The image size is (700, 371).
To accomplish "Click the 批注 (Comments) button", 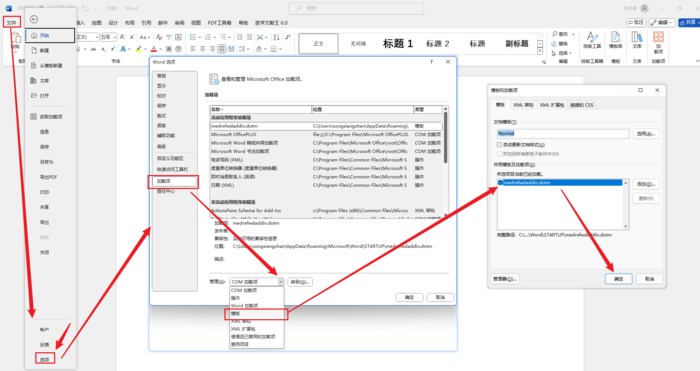I will click(636, 22).
